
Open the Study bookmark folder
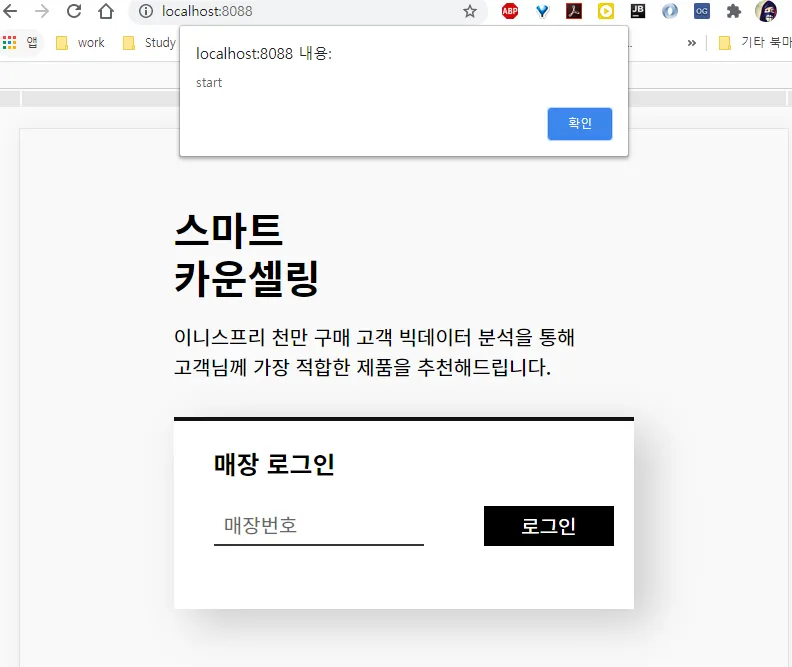point(150,42)
